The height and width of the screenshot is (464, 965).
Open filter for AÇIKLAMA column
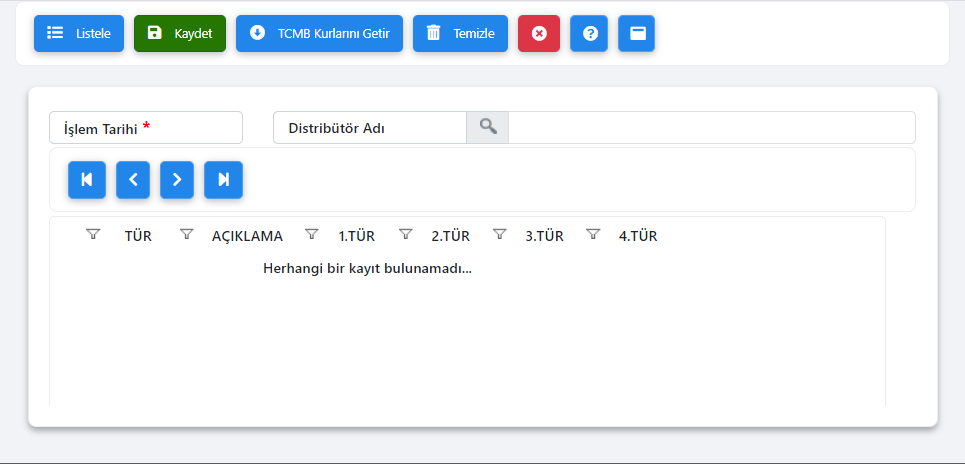point(186,235)
